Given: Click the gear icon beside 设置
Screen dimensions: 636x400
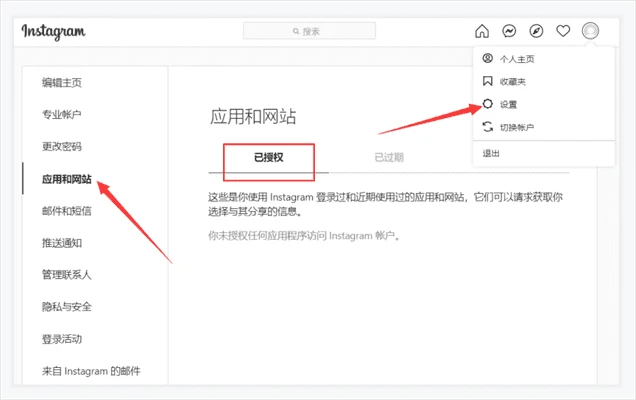Looking at the screenshot, I should 488,104.
